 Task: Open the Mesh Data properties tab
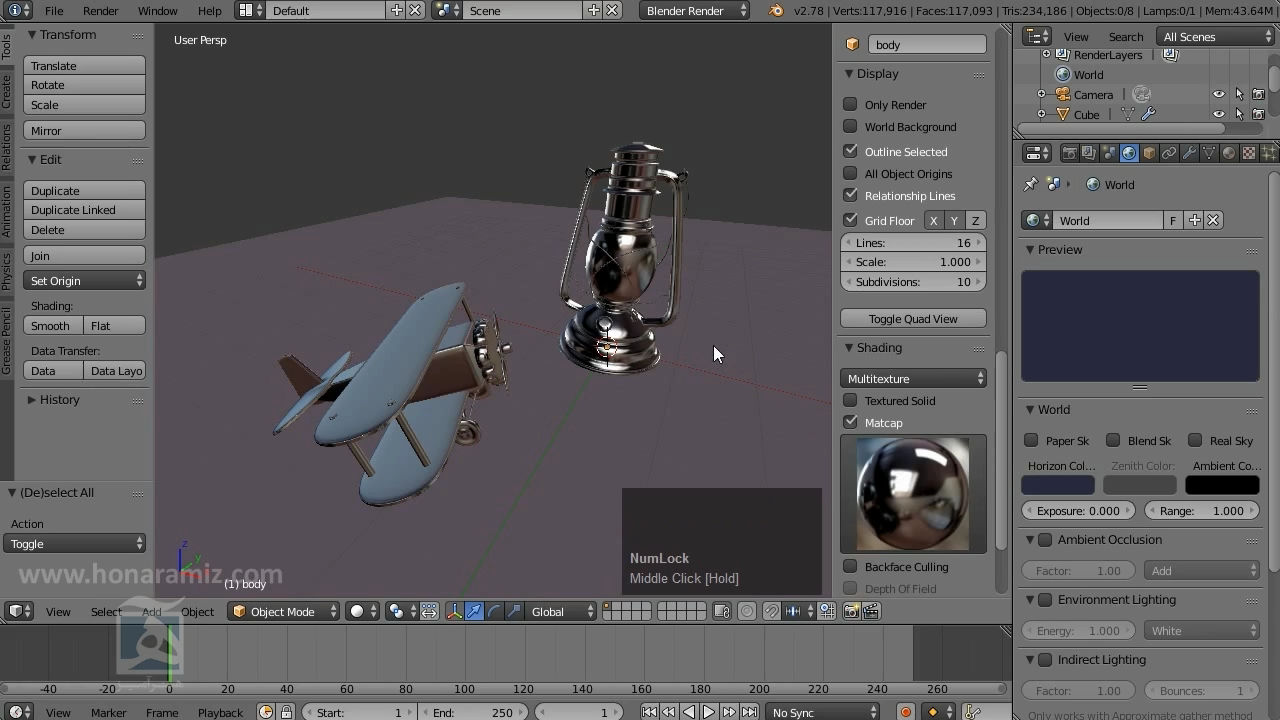pos(1209,153)
